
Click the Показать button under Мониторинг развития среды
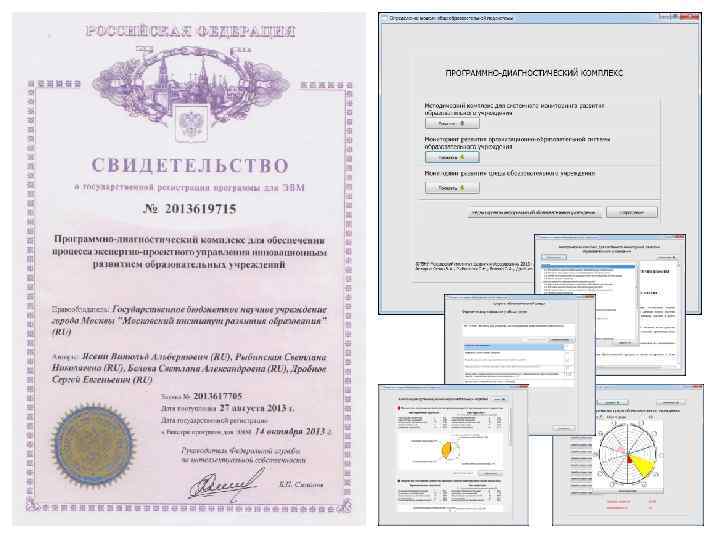tap(452, 188)
